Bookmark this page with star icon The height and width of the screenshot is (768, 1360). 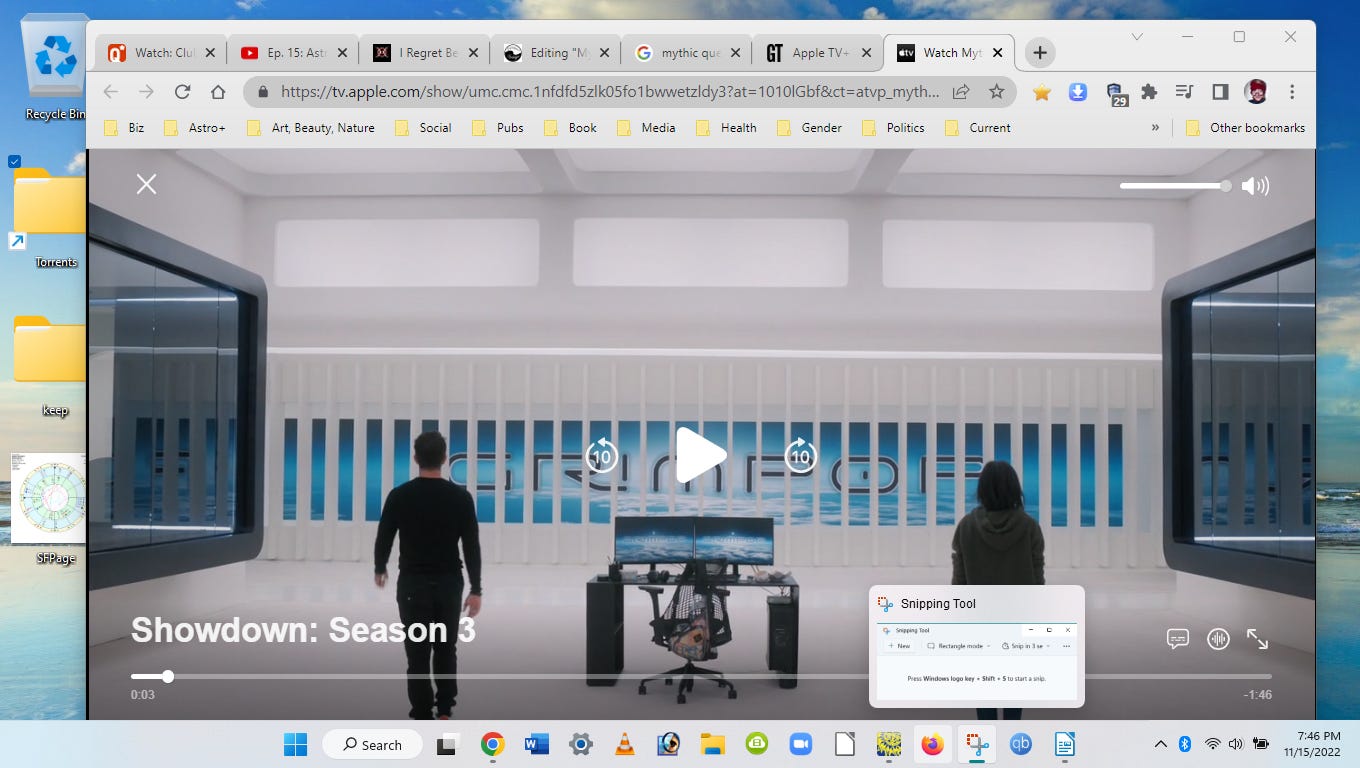click(x=996, y=92)
